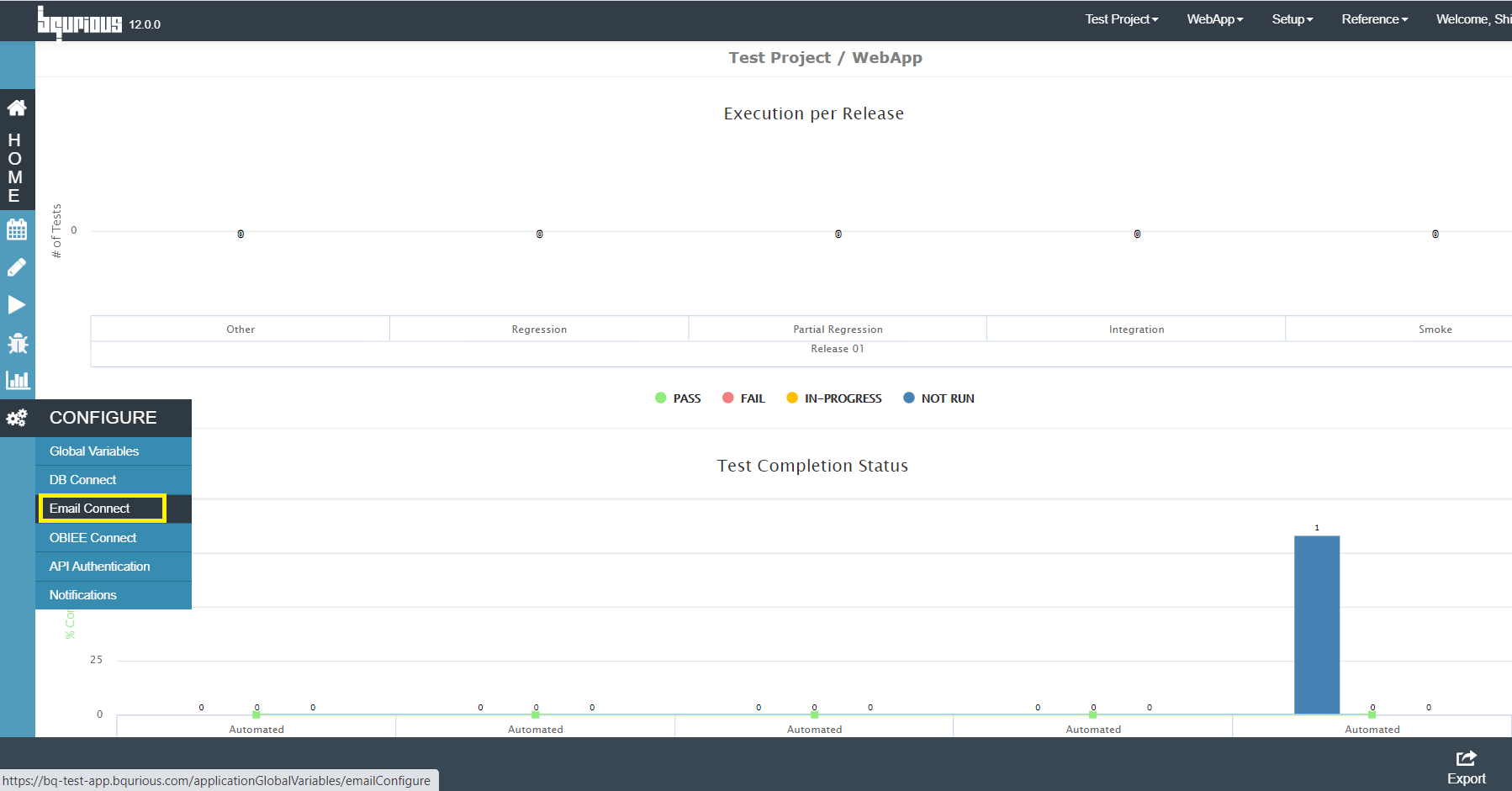Open the bug defects icon in sidebar
The height and width of the screenshot is (791, 1512).
point(17,343)
